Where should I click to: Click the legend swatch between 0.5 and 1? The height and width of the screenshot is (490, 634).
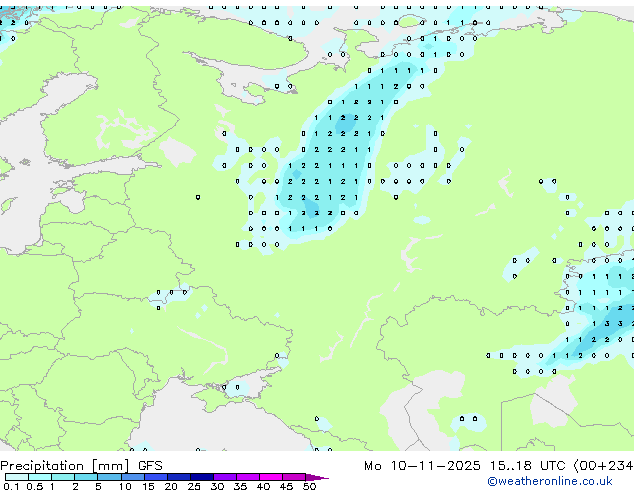(x=40, y=477)
